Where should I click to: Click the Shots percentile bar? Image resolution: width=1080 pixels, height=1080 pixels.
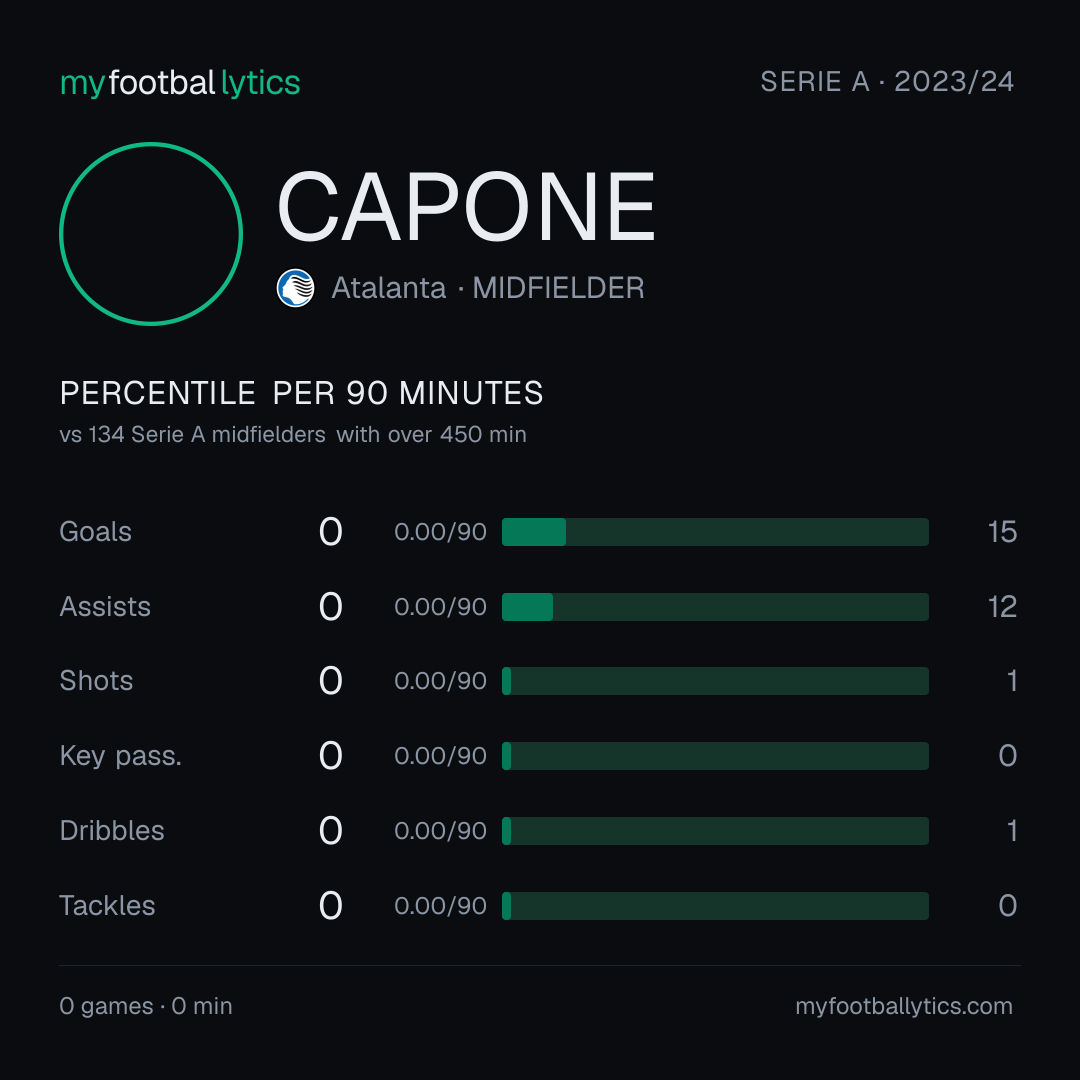click(715, 681)
